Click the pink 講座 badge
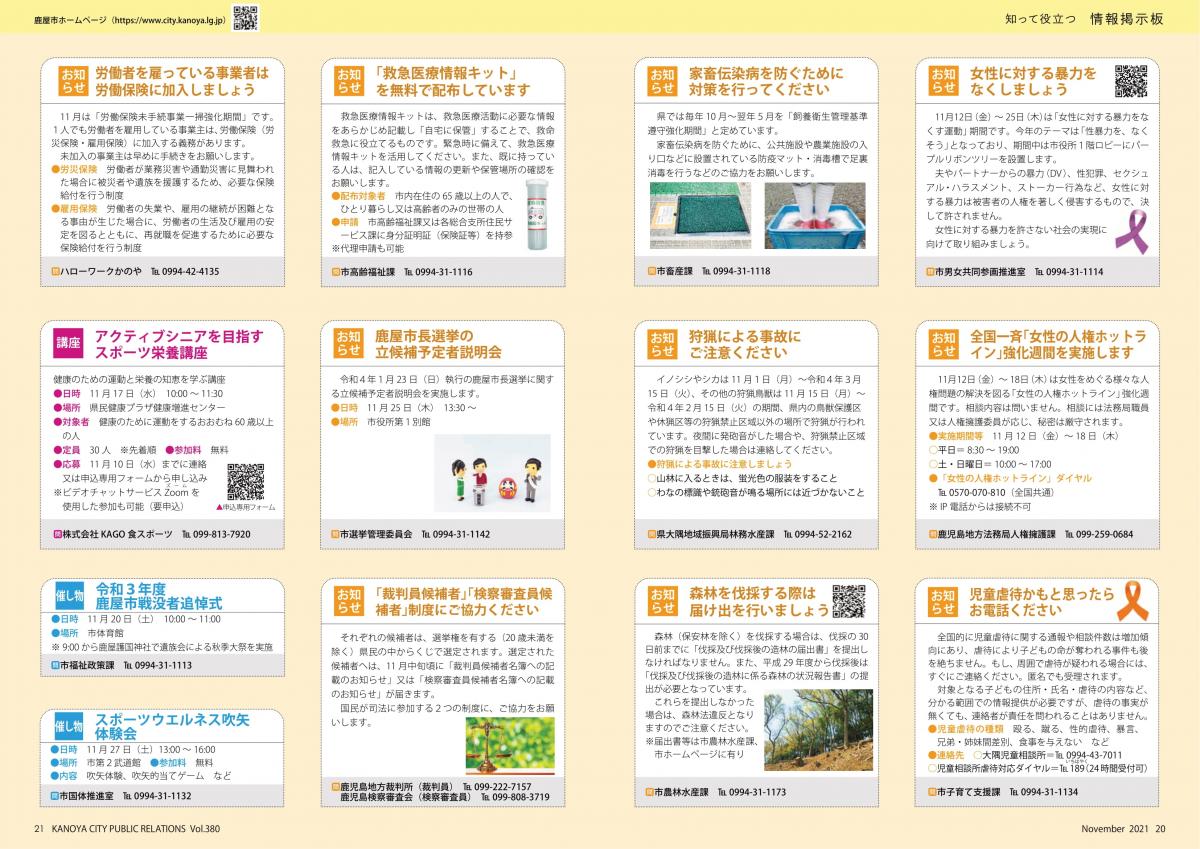 tap(68, 344)
